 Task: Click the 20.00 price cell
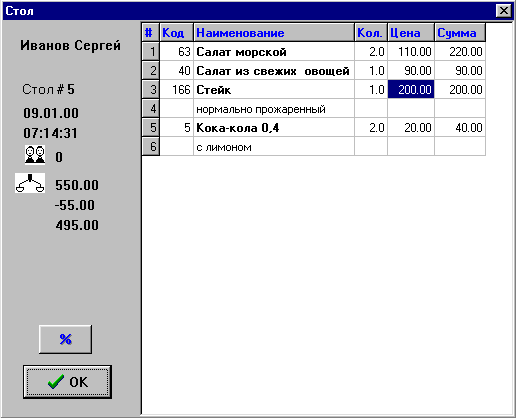pyautogui.click(x=411, y=128)
